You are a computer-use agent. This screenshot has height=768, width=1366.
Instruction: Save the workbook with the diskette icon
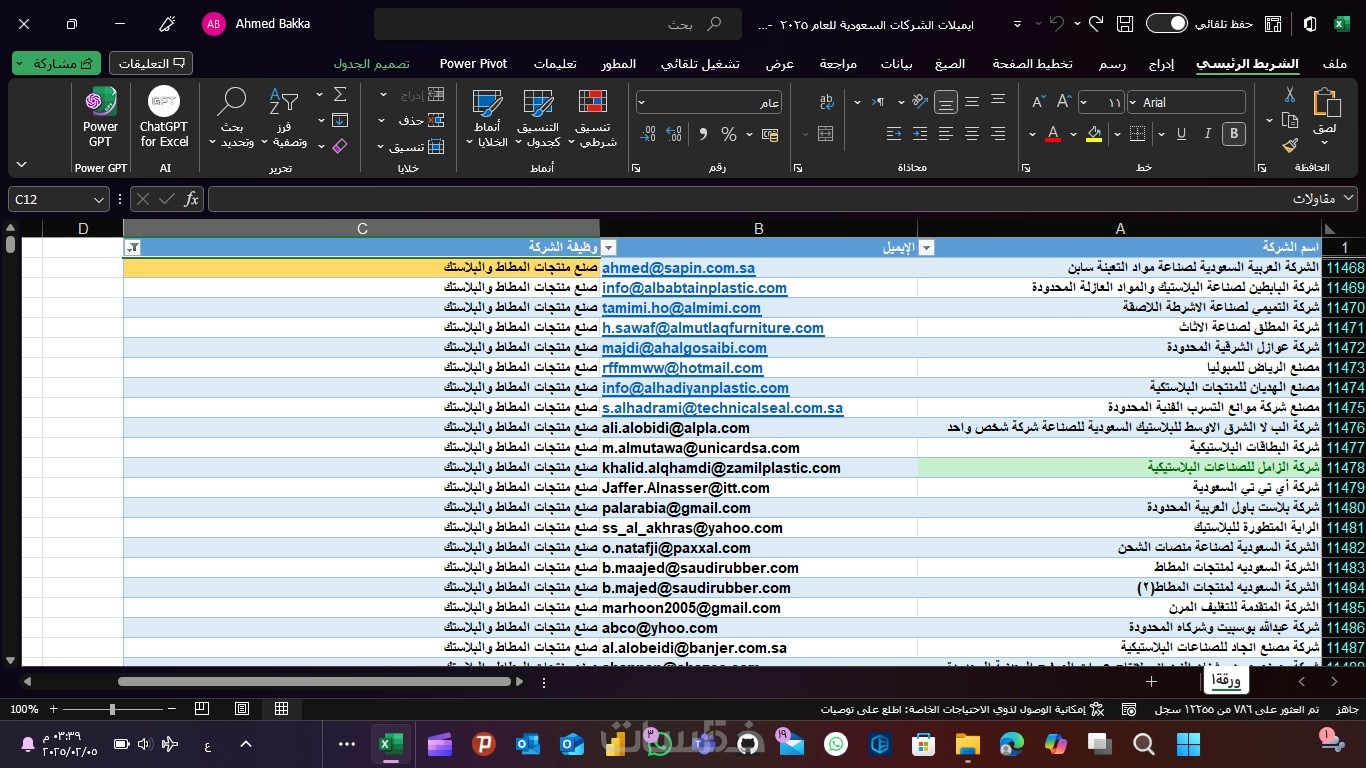(x=1125, y=24)
